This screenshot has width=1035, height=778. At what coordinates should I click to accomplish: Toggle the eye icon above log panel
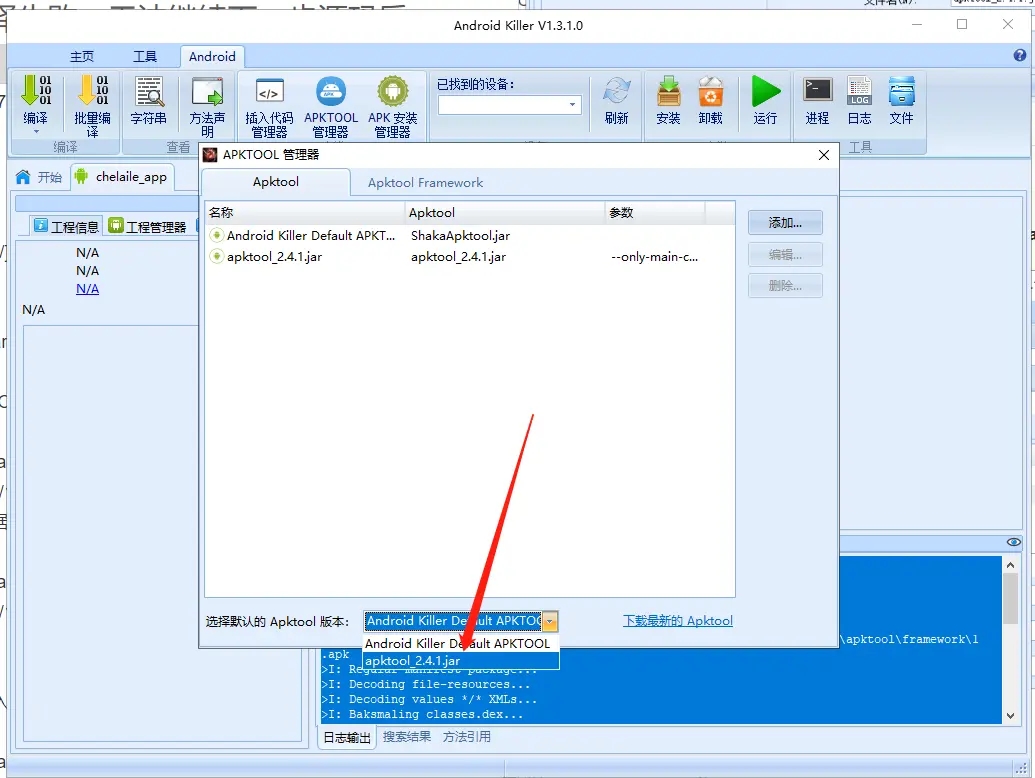pyautogui.click(x=1013, y=542)
